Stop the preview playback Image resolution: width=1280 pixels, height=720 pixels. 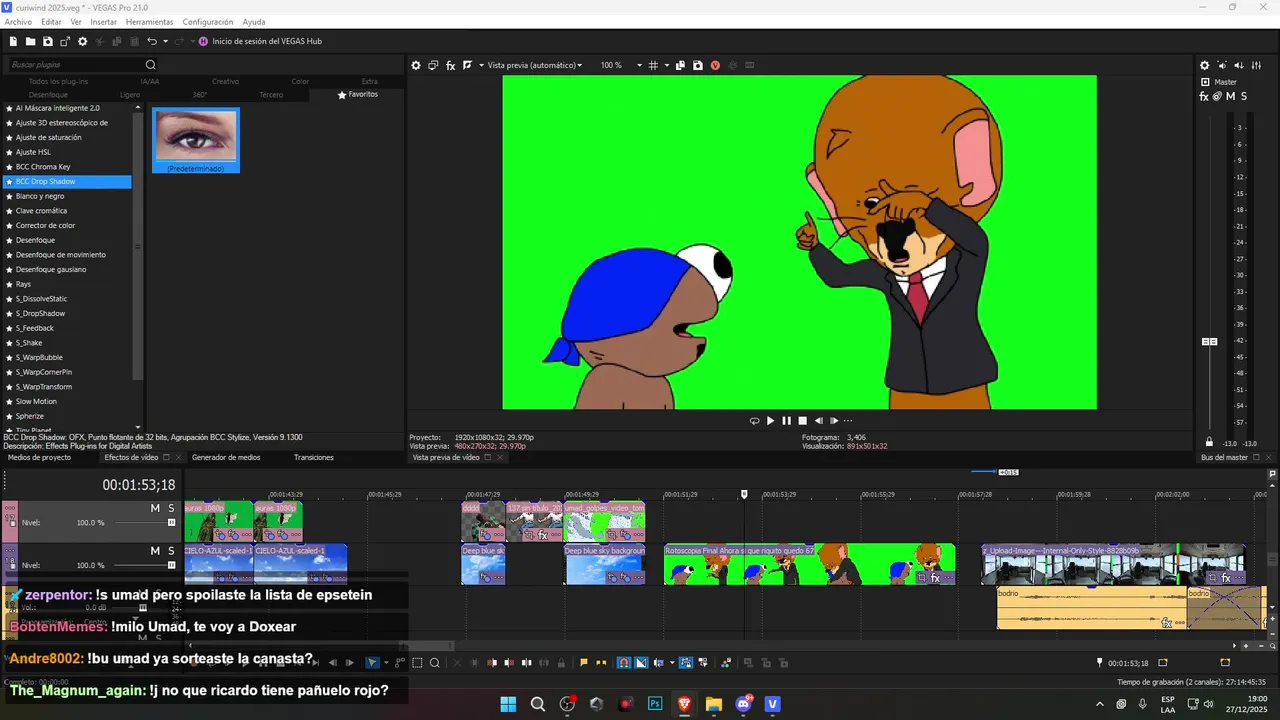pos(802,421)
